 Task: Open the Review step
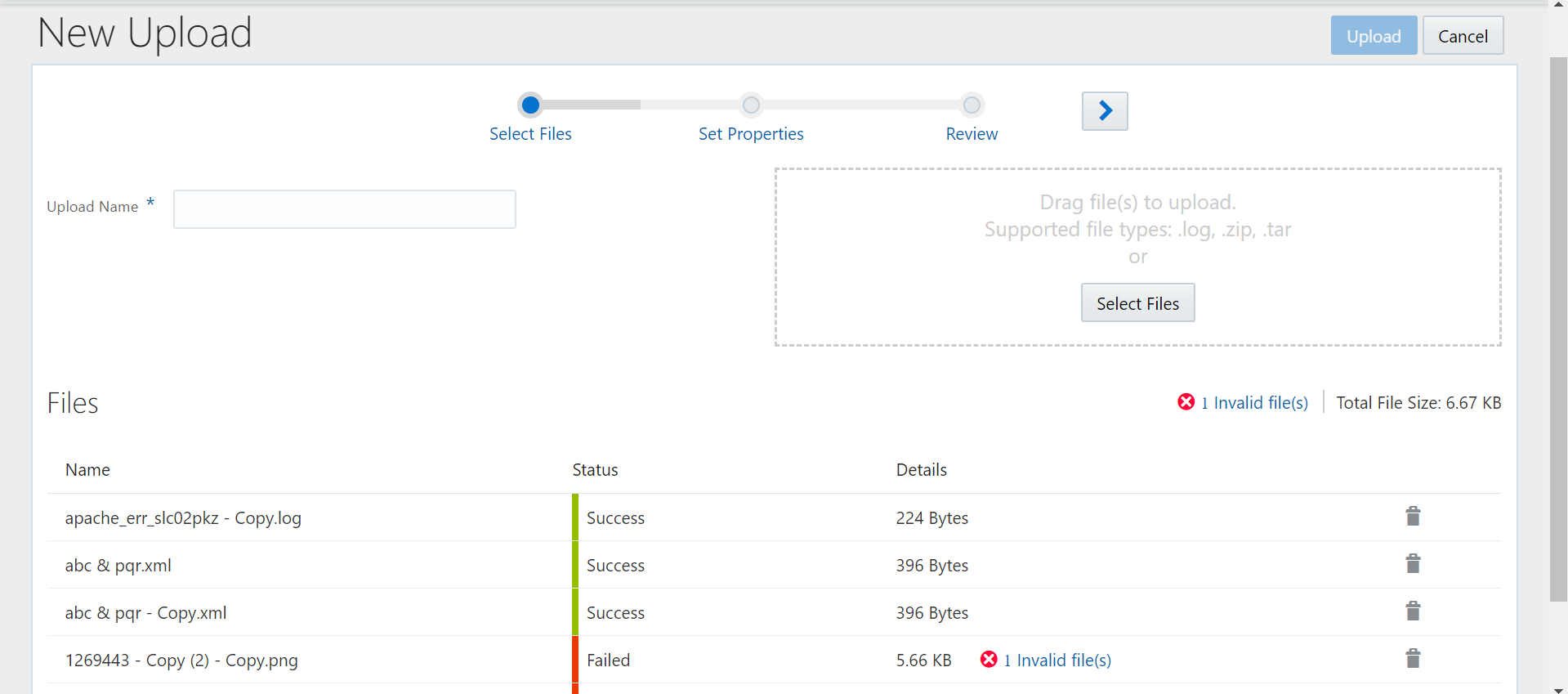click(972, 134)
